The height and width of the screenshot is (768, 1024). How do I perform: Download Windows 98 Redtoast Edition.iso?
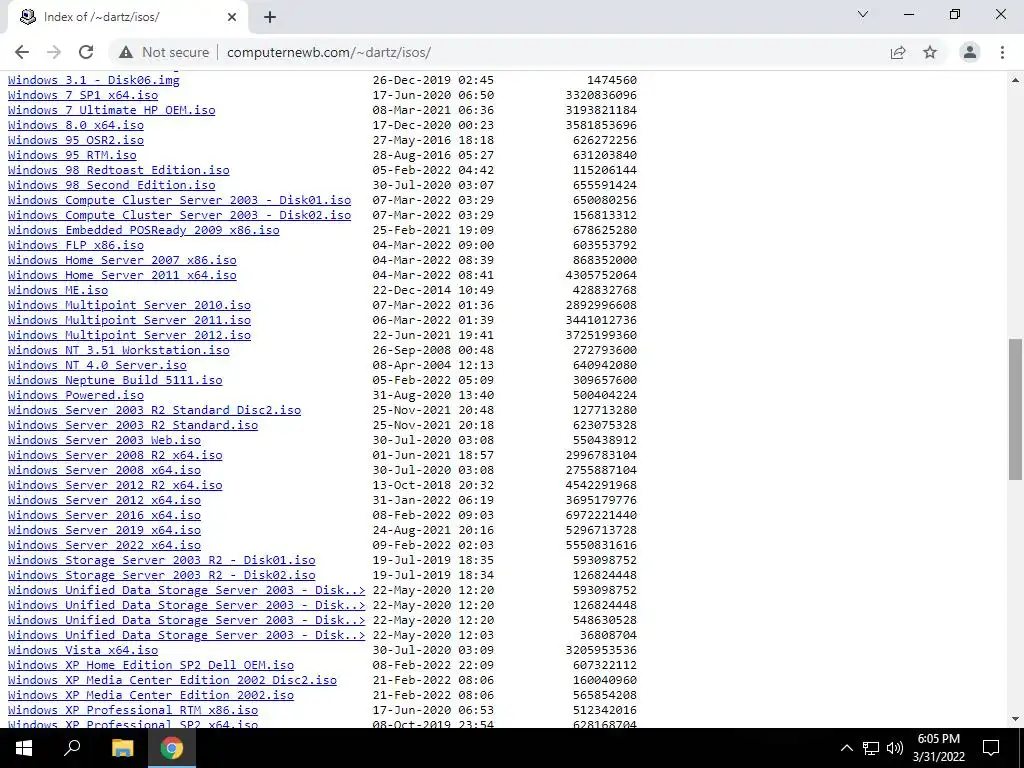(x=119, y=170)
